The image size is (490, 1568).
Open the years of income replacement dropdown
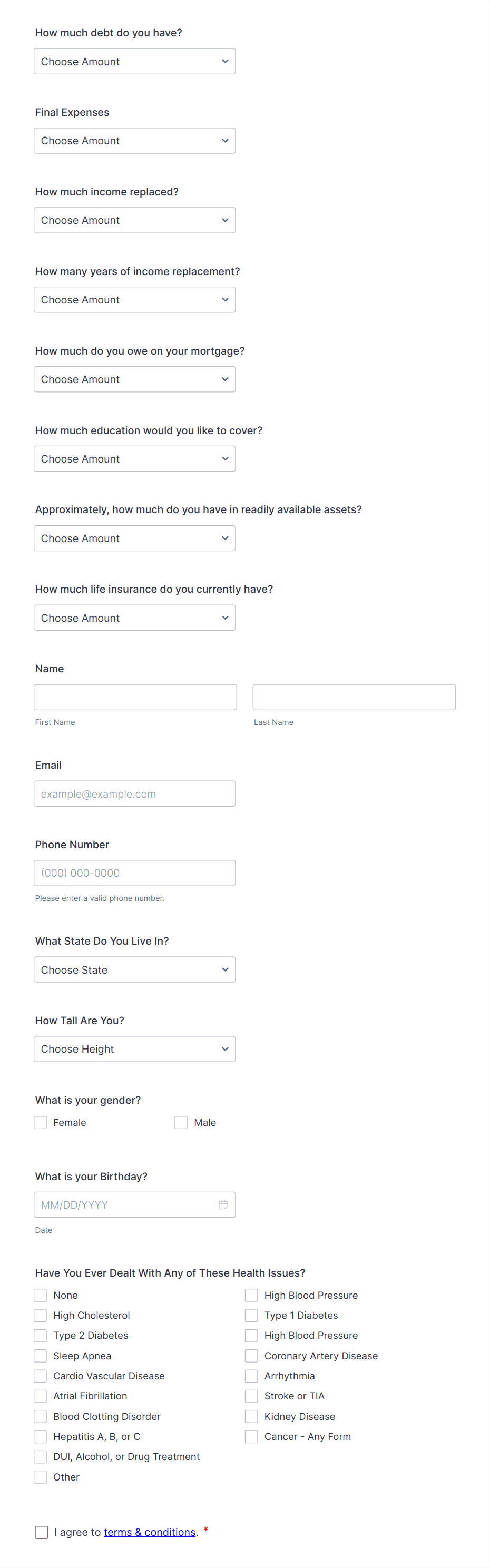pyautogui.click(x=134, y=299)
